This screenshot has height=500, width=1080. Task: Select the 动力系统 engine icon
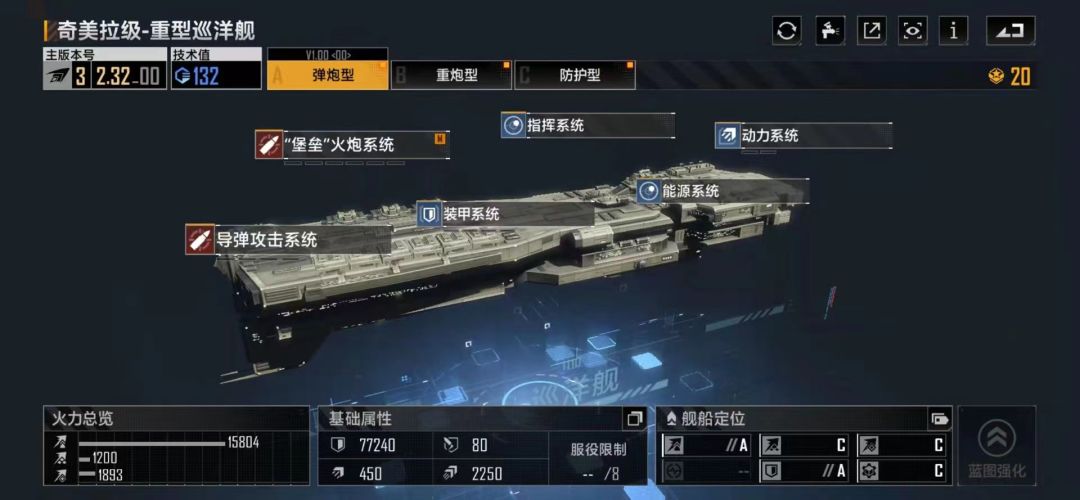coord(727,135)
